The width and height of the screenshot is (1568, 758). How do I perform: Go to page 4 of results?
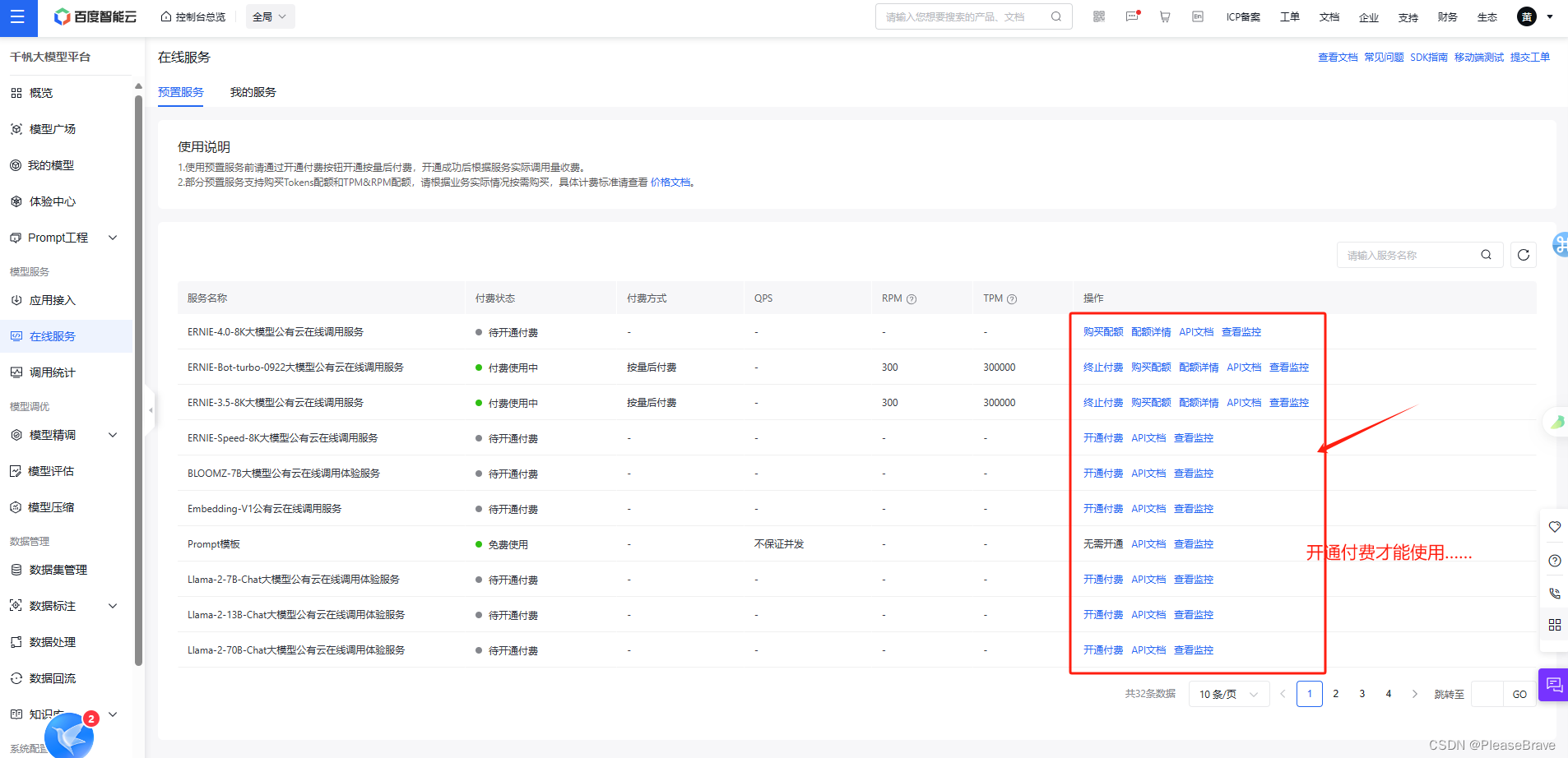(1389, 694)
